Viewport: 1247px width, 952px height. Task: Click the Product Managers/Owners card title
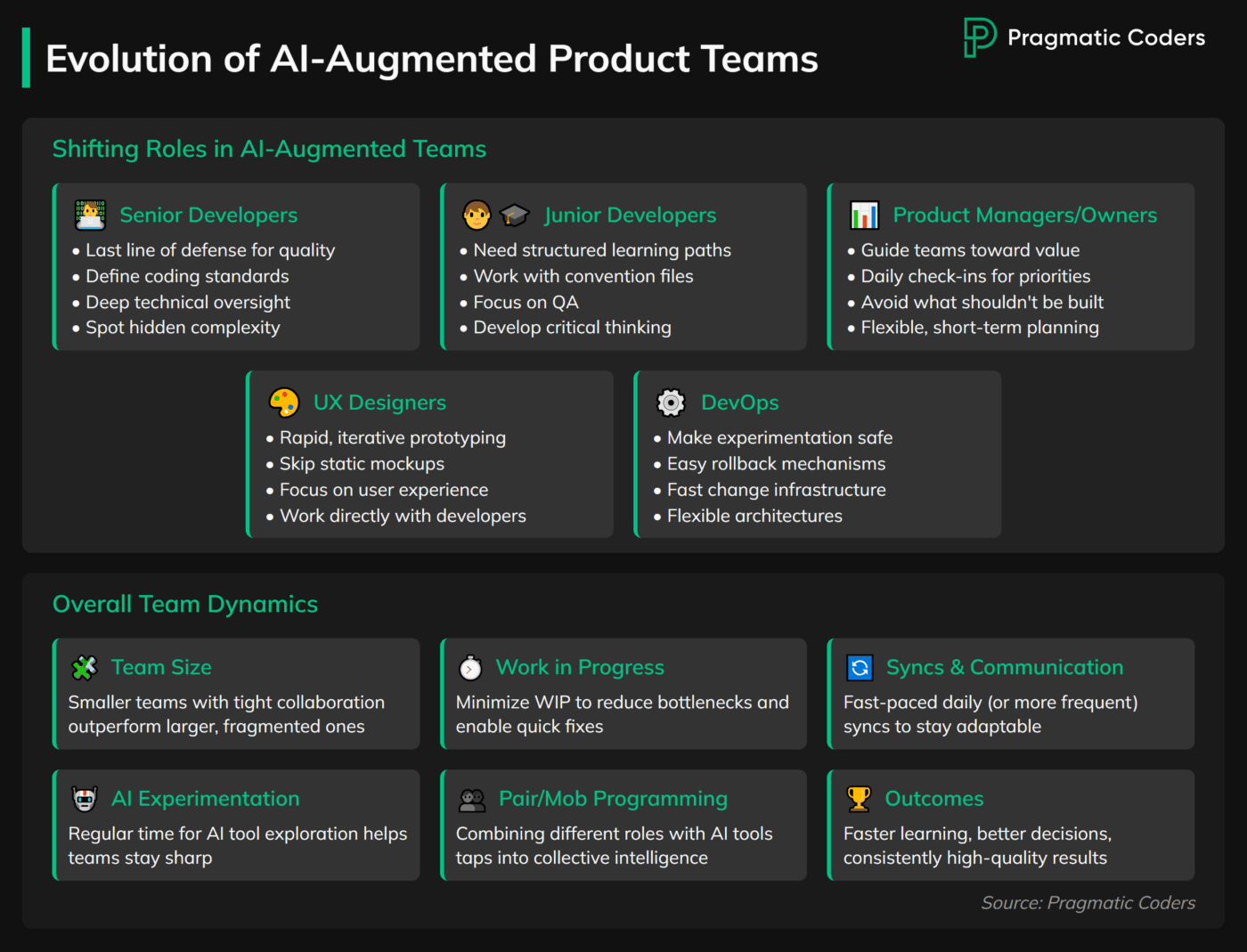coord(1025,215)
